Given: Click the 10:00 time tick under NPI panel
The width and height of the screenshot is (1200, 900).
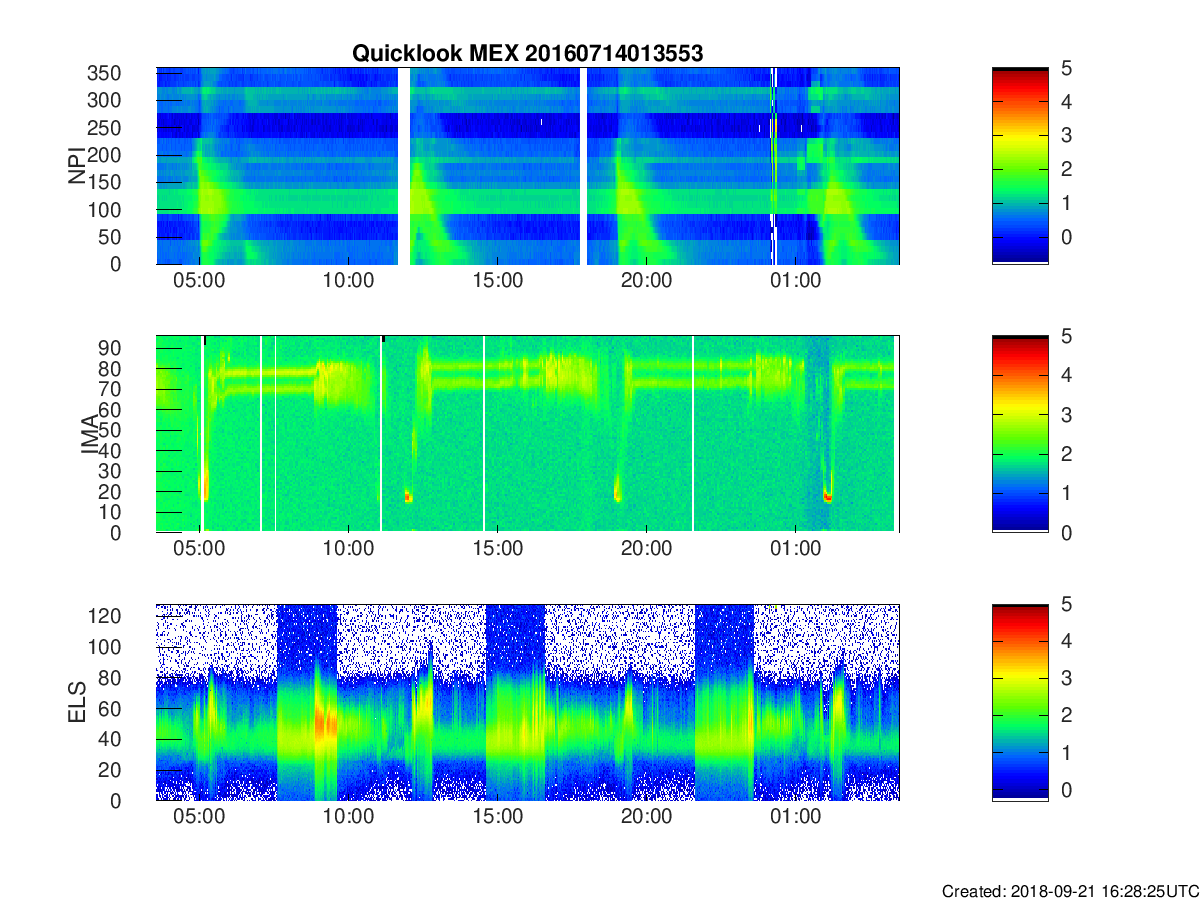Looking at the screenshot, I should tap(349, 282).
